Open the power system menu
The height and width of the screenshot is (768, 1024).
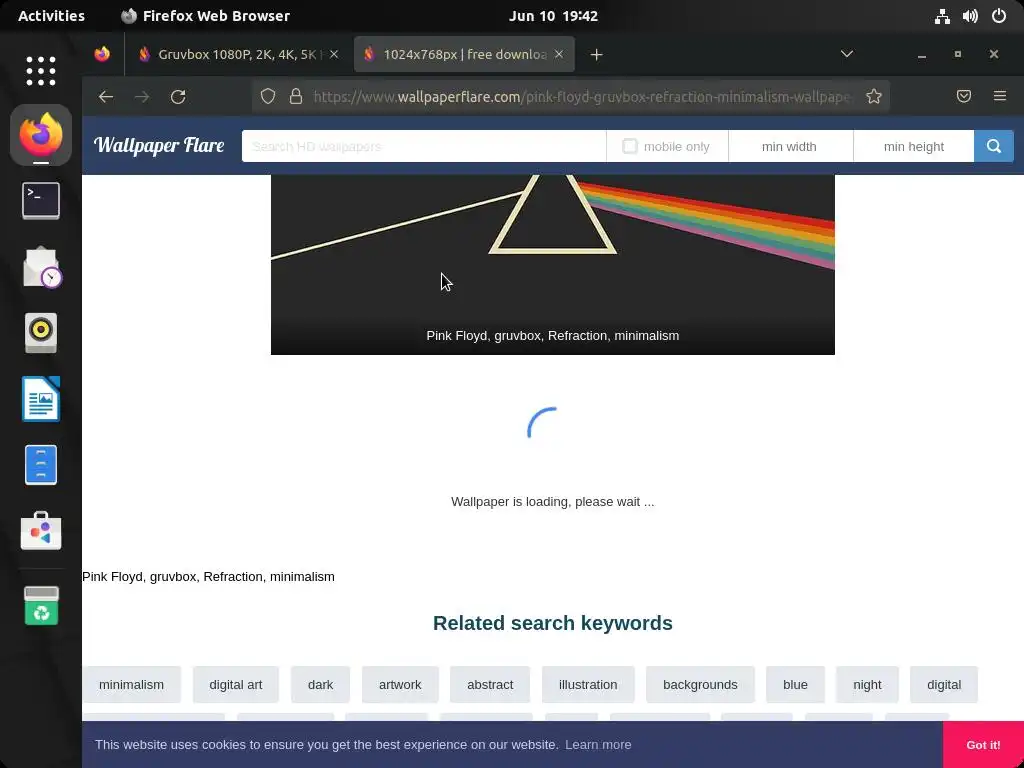pyautogui.click(x=999, y=16)
